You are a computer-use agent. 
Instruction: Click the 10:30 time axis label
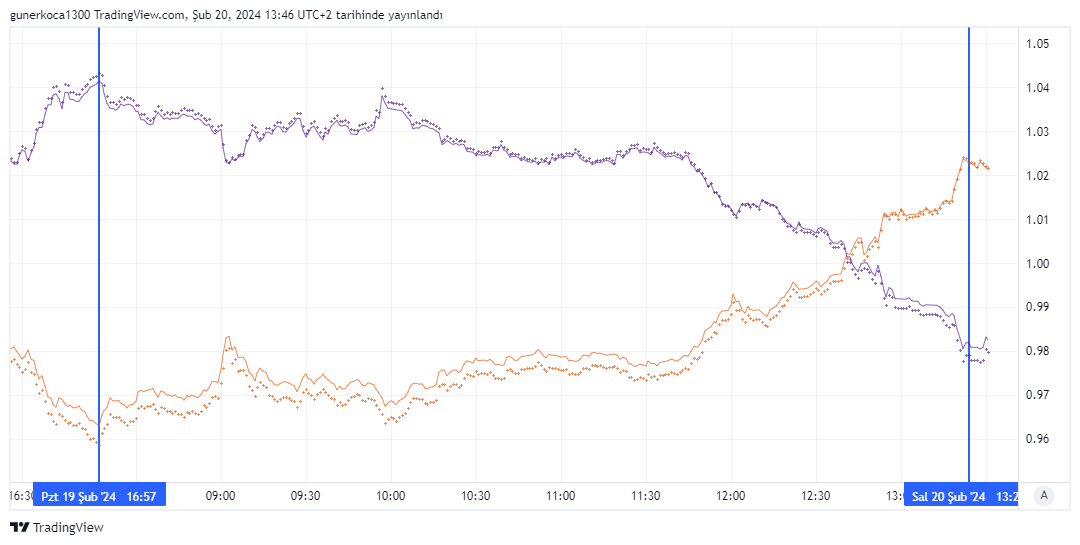click(x=475, y=496)
